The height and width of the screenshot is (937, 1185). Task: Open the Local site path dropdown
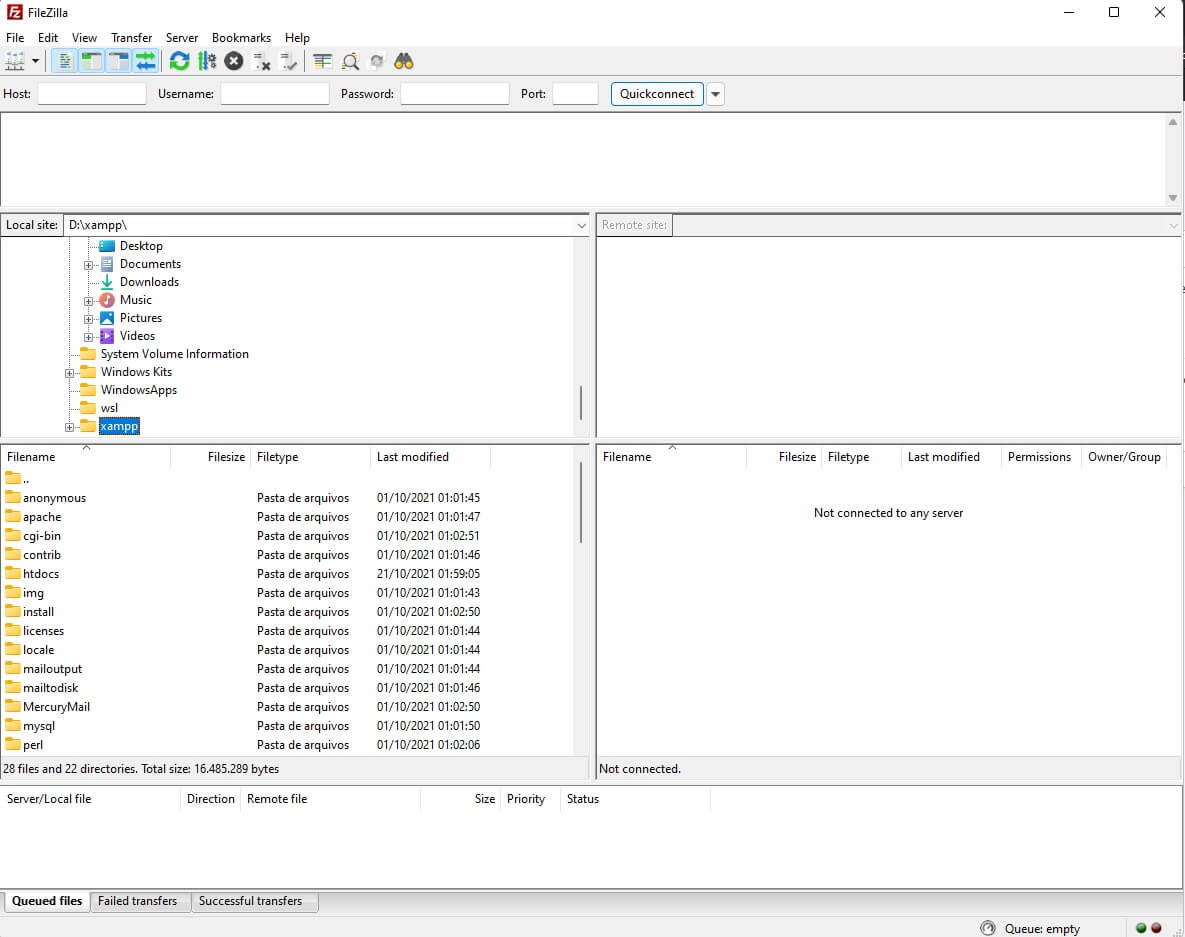tap(581, 225)
